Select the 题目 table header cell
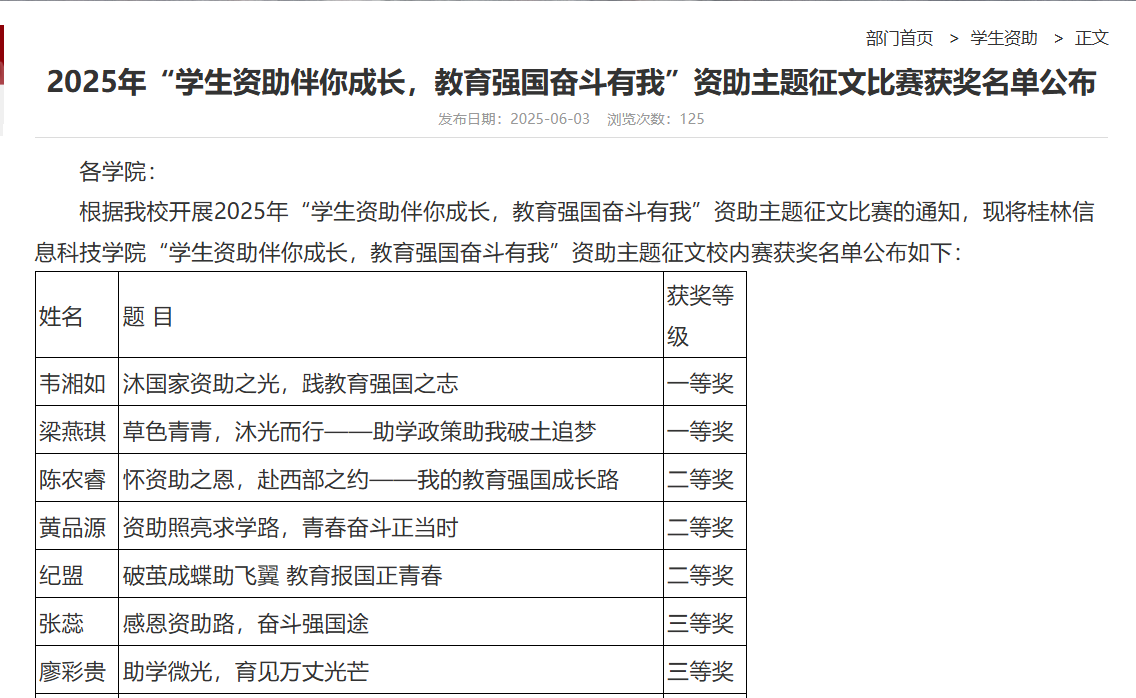The width and height of the screenshot is (1136, 698). [148, 317]
